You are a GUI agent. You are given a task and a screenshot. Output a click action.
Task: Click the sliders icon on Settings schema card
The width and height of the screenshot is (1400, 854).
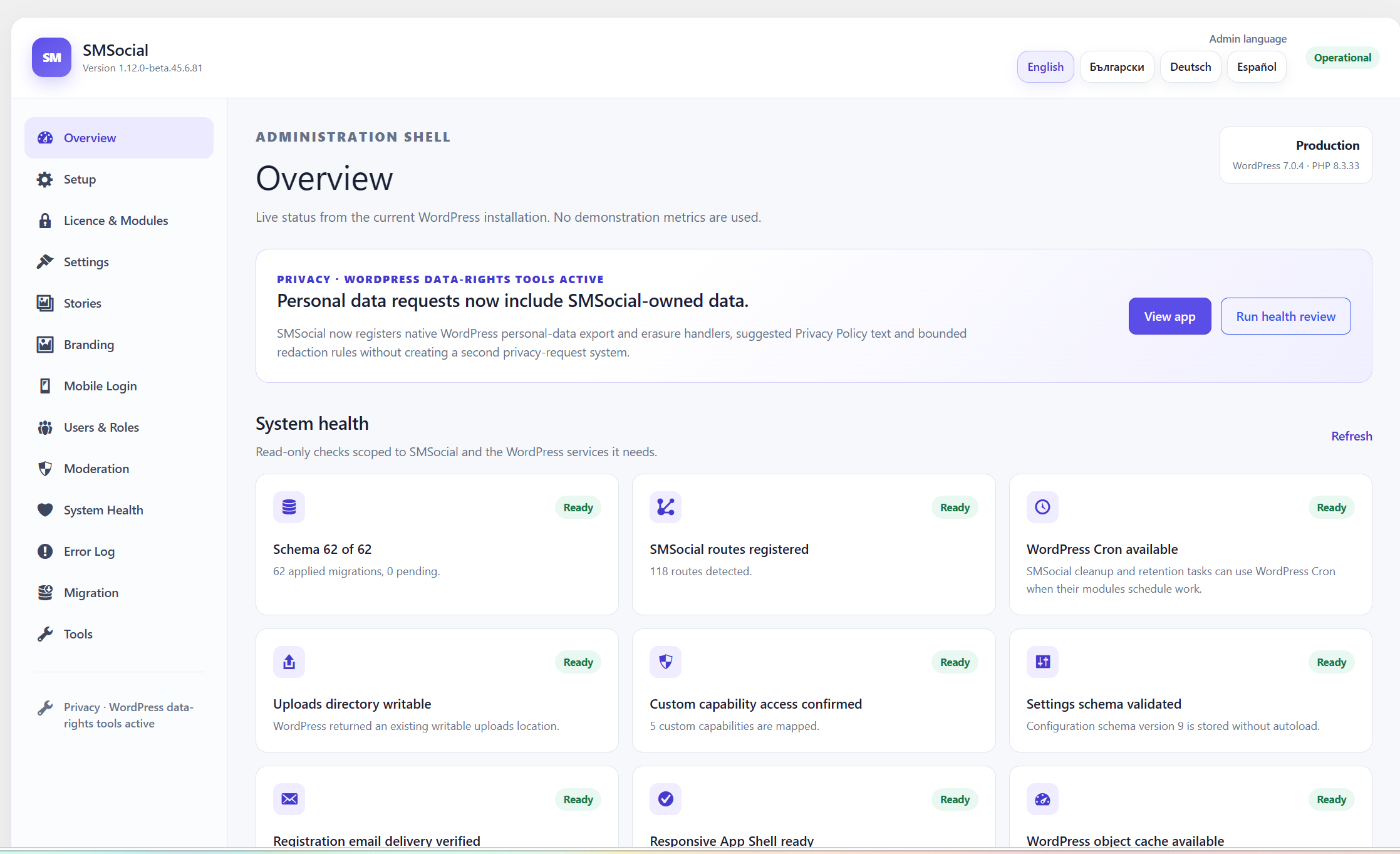[x=1042, y=662]
